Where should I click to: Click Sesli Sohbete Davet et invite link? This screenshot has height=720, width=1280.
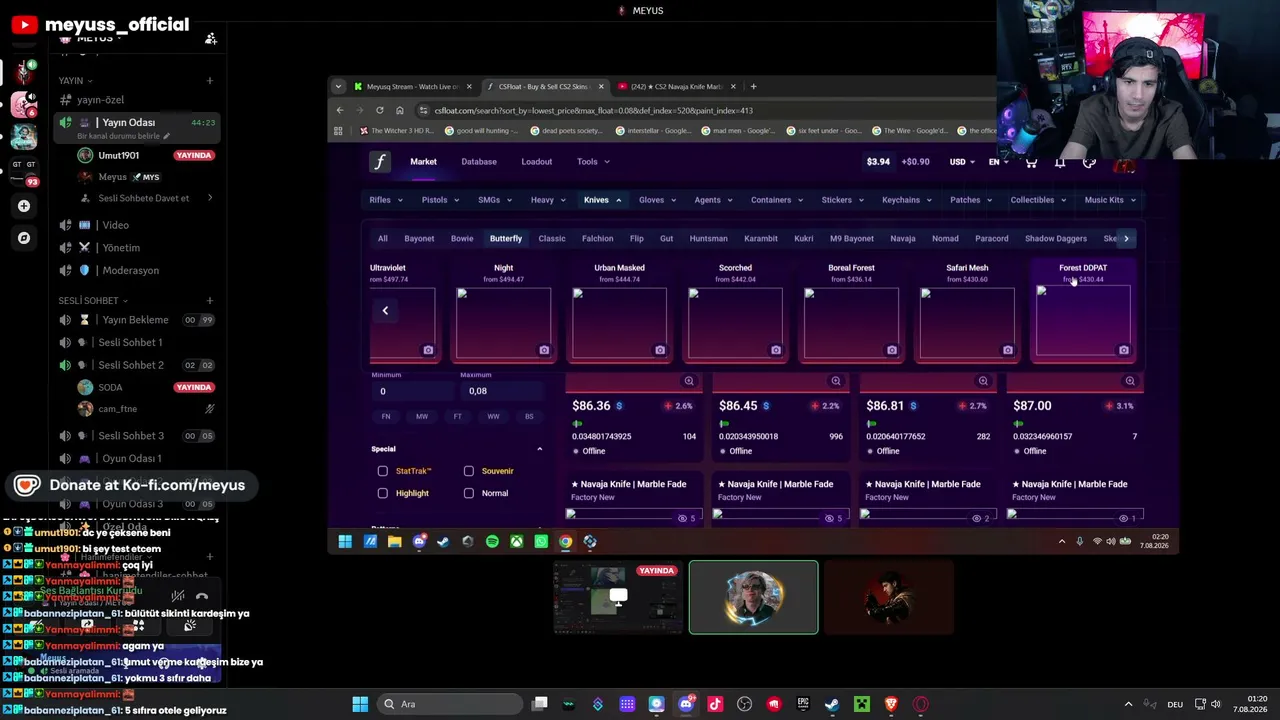pyautogui.click(x=144, y=198)
